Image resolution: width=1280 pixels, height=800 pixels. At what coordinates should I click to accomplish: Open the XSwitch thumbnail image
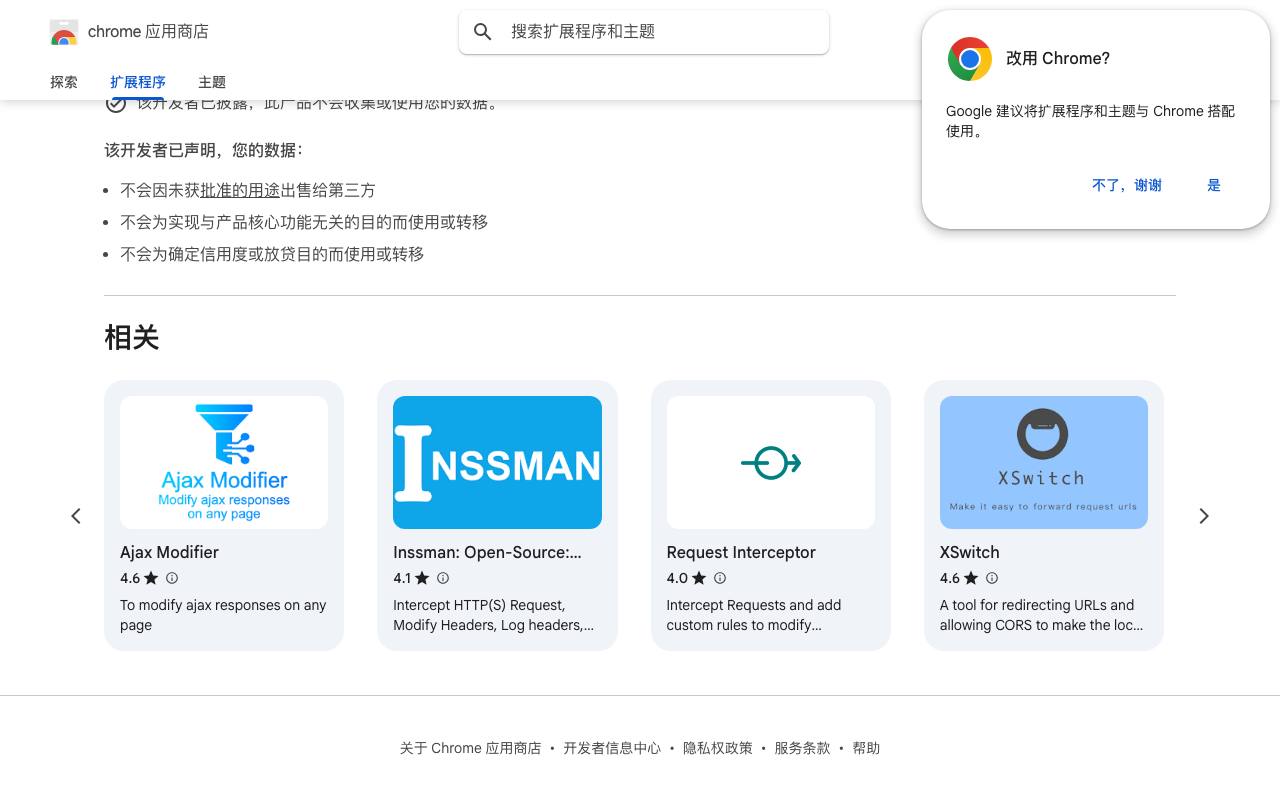pyautogui.click(x=1044, y=462)
